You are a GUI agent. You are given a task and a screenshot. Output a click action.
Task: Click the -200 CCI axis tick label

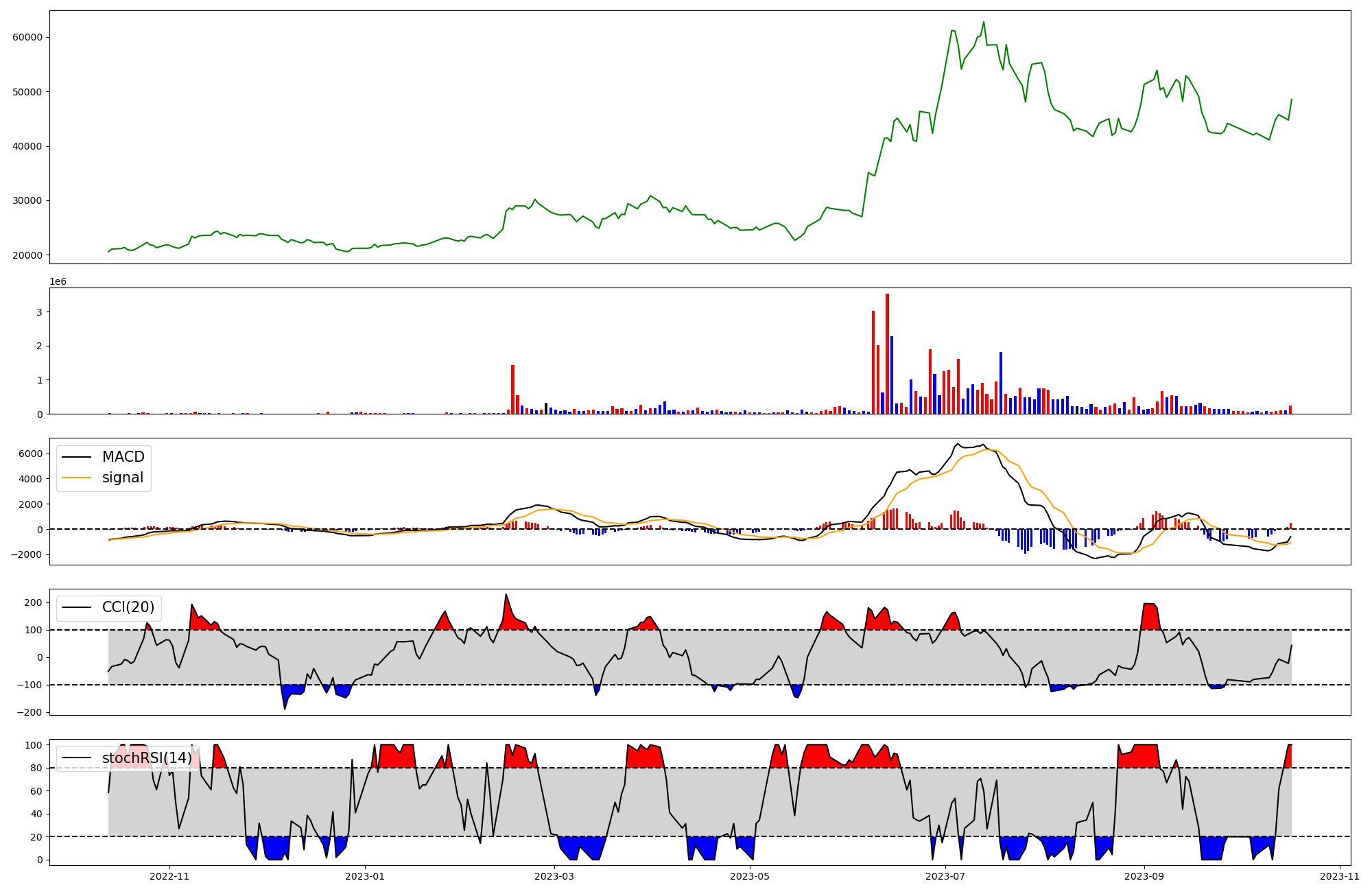pos(29,712)
